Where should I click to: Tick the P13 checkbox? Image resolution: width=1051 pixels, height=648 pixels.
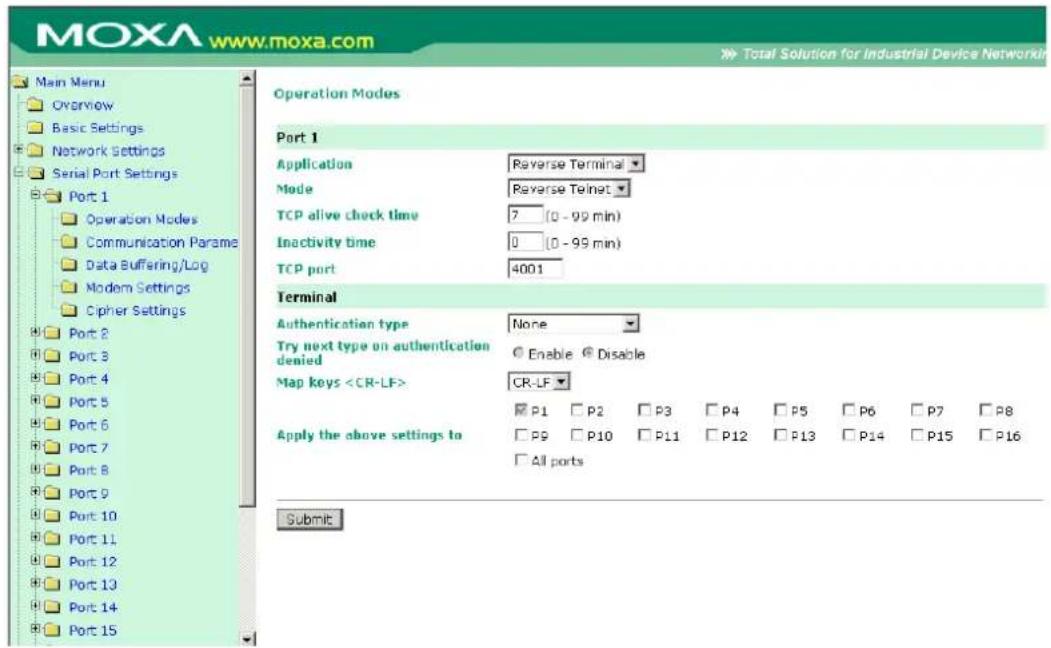781,435
